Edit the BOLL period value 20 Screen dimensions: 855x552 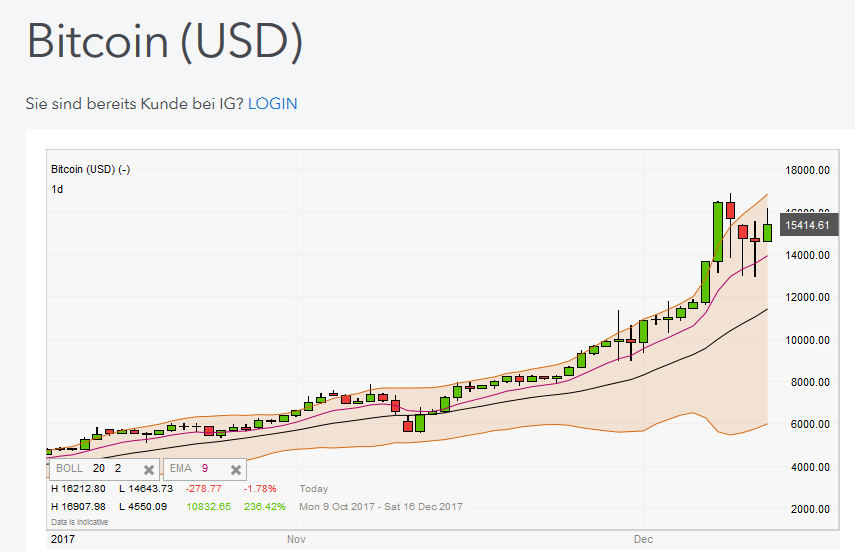[99, 469]
